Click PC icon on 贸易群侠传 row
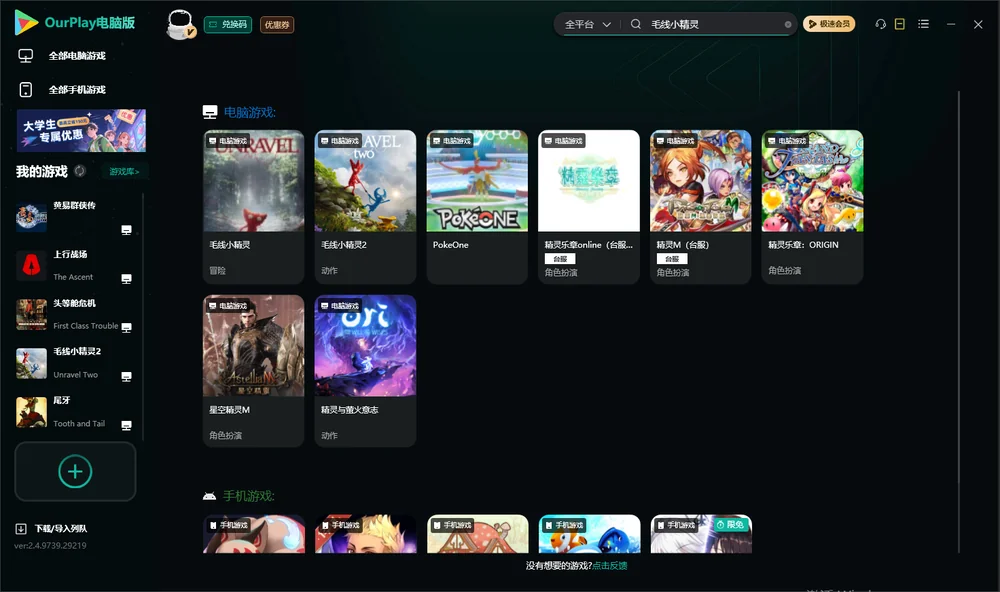This screenshot has width=1000, height=592. tap(126, 230)
